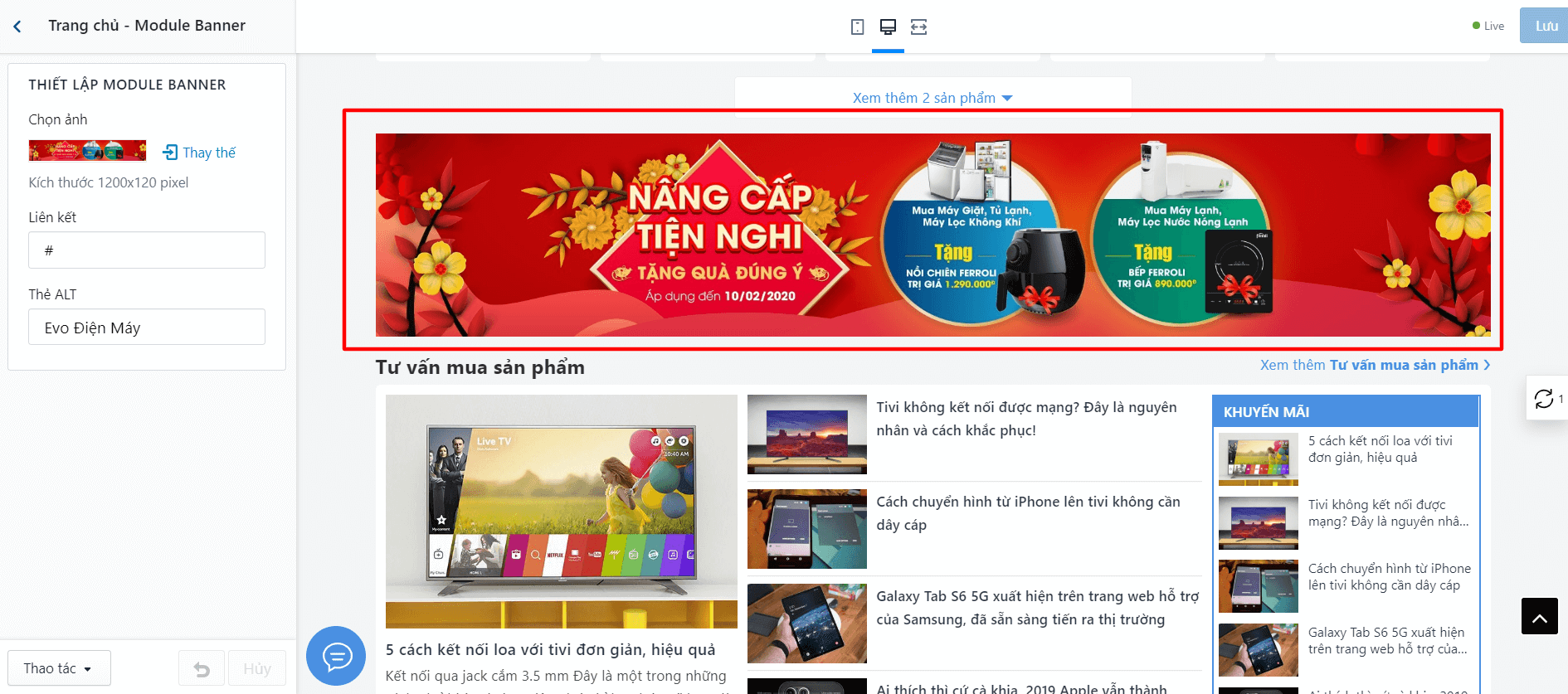Click the scroll-to-top arrow button
1568x694 pixels.
pyautogui.click(x=1540, y=616)
